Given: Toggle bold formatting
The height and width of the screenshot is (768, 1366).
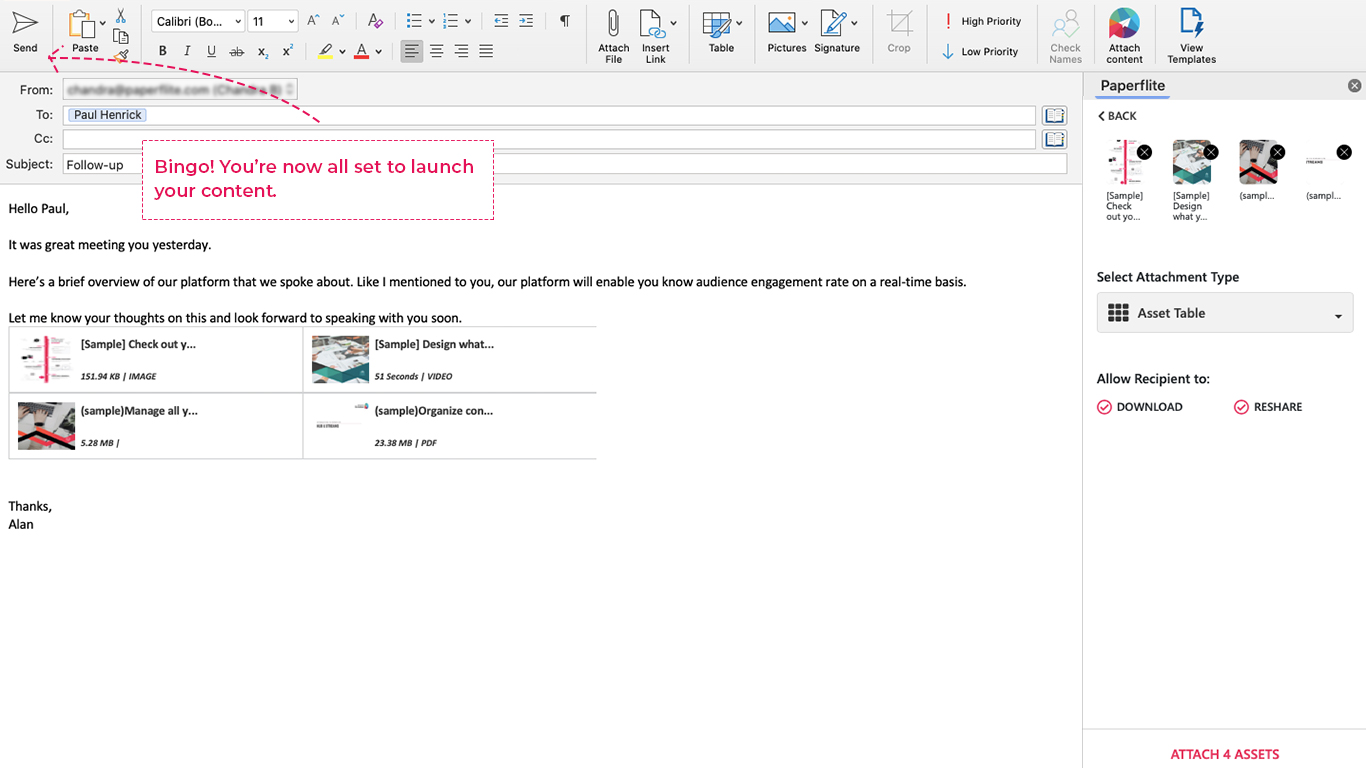Looking at the screenshot, I should [162, 51].
